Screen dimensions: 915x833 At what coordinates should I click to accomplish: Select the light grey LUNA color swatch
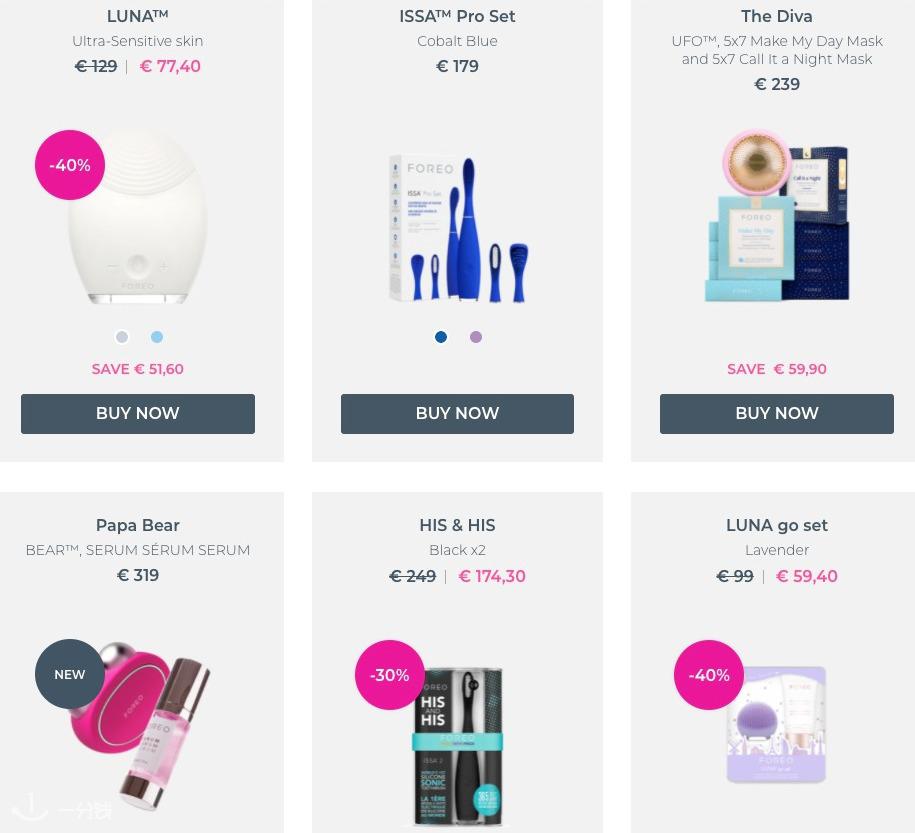pyautogui.click(x=122, y=337)
